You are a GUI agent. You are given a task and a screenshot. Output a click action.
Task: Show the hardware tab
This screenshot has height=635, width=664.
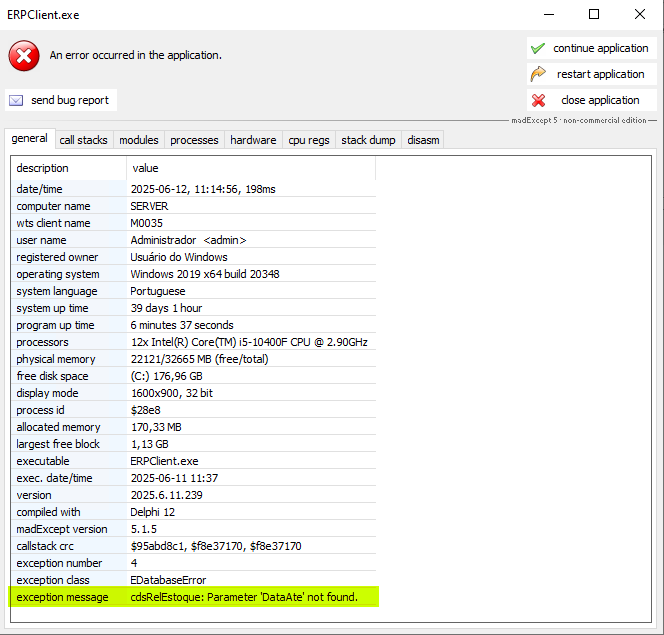point(253,140)
